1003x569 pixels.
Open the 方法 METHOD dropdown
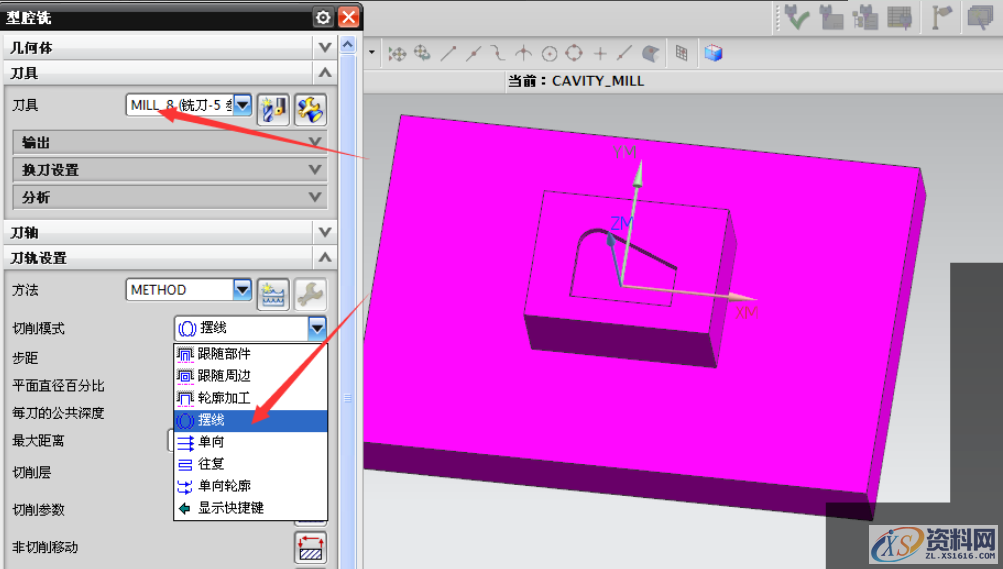click(x=242, y=290)
